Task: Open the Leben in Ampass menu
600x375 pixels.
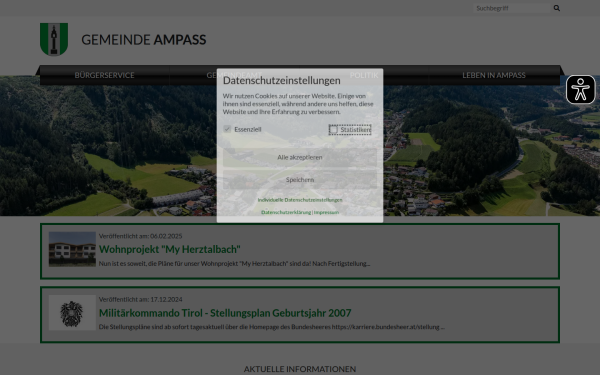Action: click(494, 75)
